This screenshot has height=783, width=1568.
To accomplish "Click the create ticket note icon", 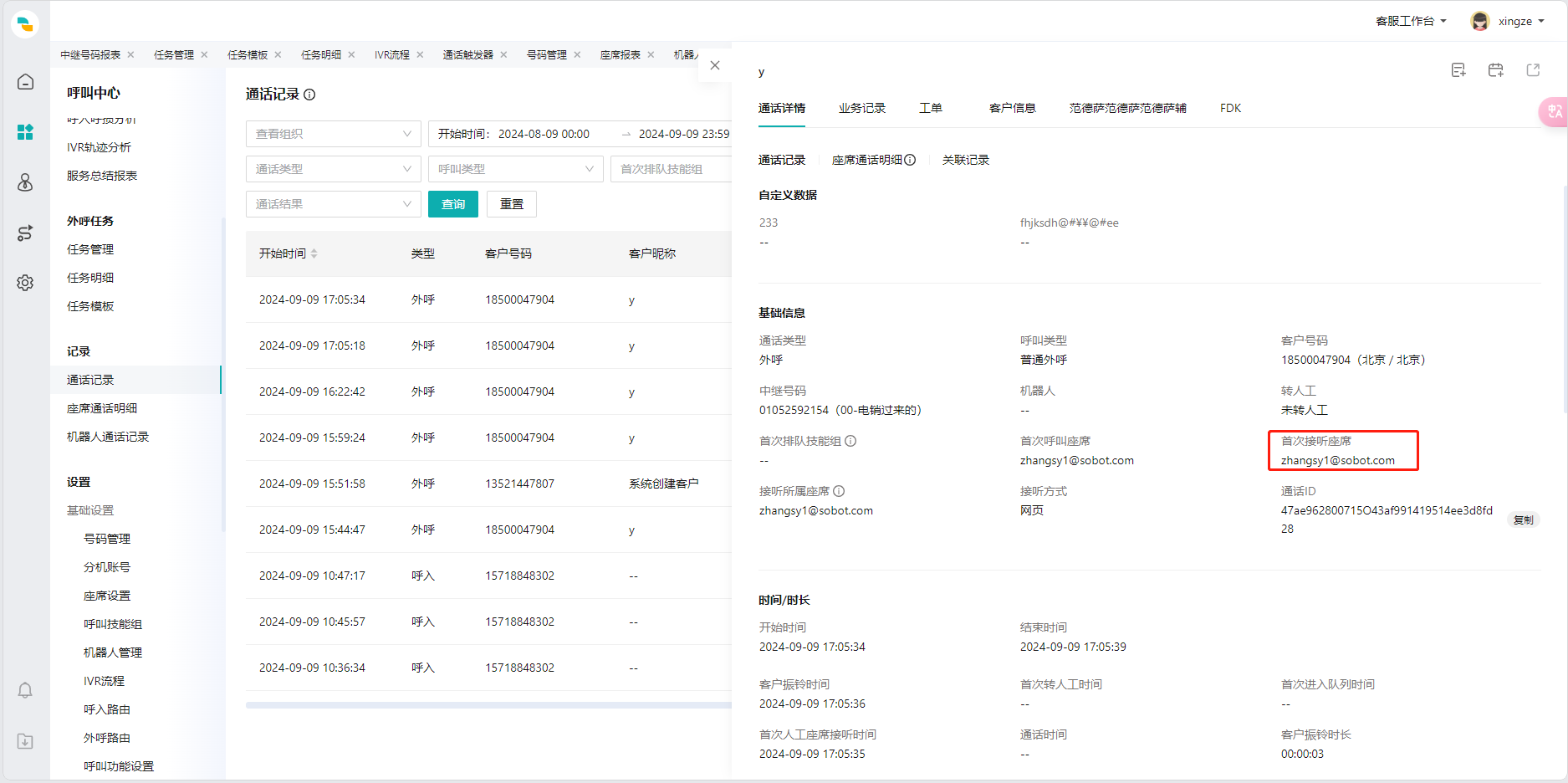I will coord(1458,70).
